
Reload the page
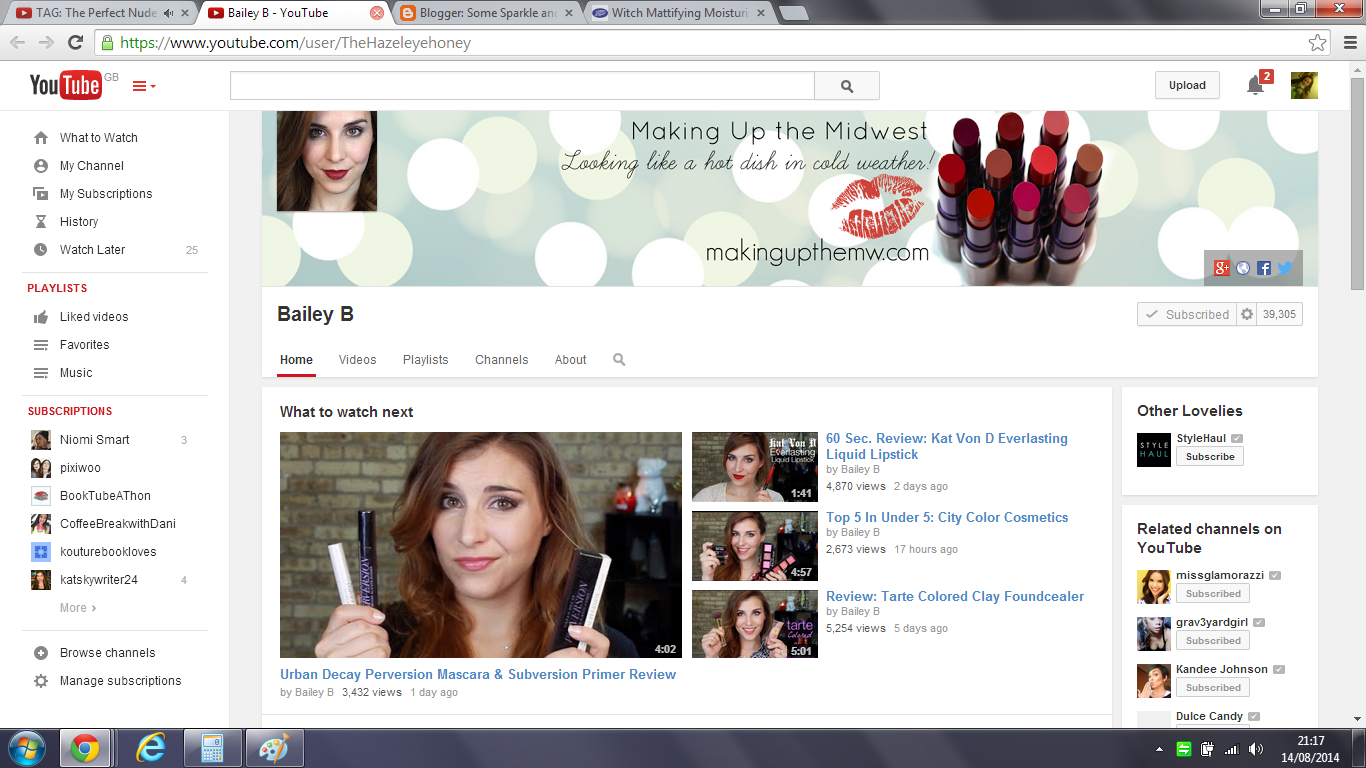point(75,43)
